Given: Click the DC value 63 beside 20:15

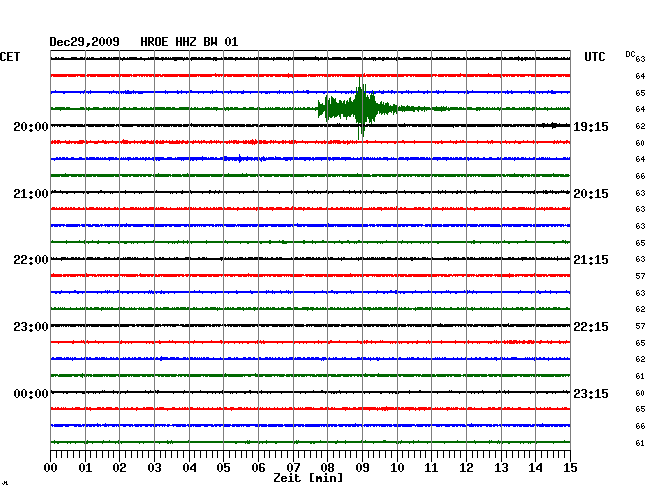Looking at the screenshot, I should coord(640,193).
